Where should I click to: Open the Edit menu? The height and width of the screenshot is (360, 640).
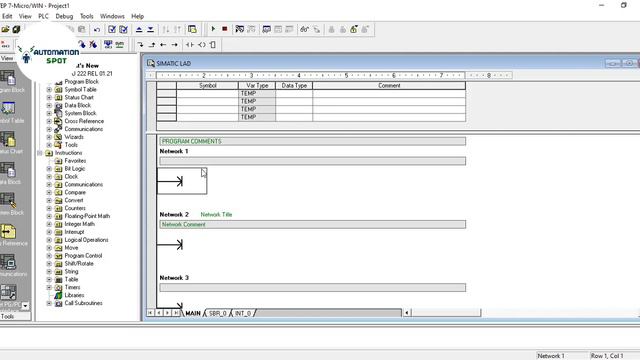coord(7,16)
